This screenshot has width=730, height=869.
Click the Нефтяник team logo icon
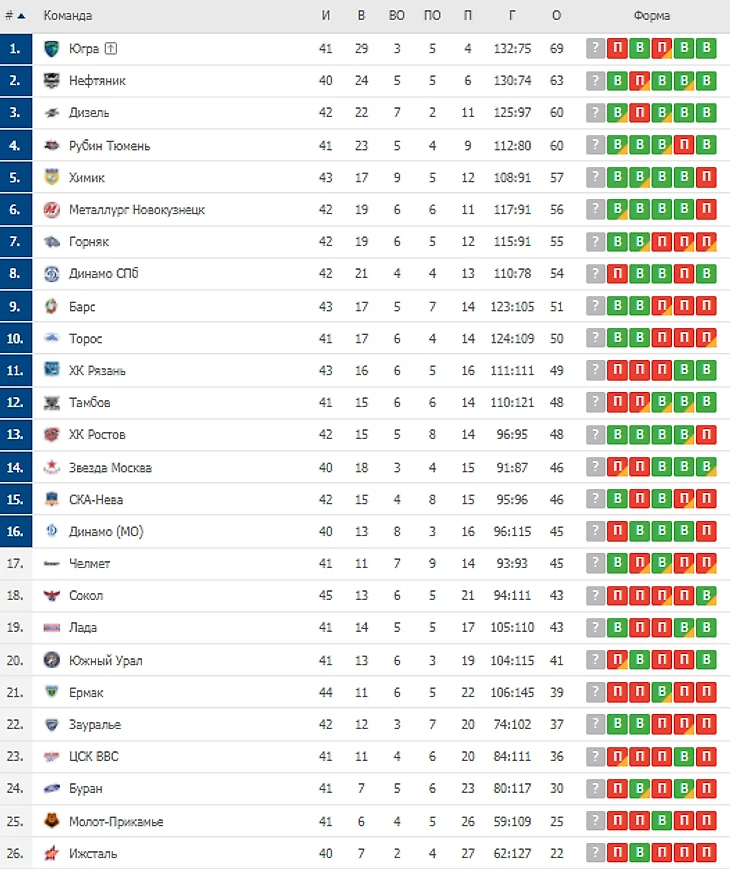coord(52,81)
